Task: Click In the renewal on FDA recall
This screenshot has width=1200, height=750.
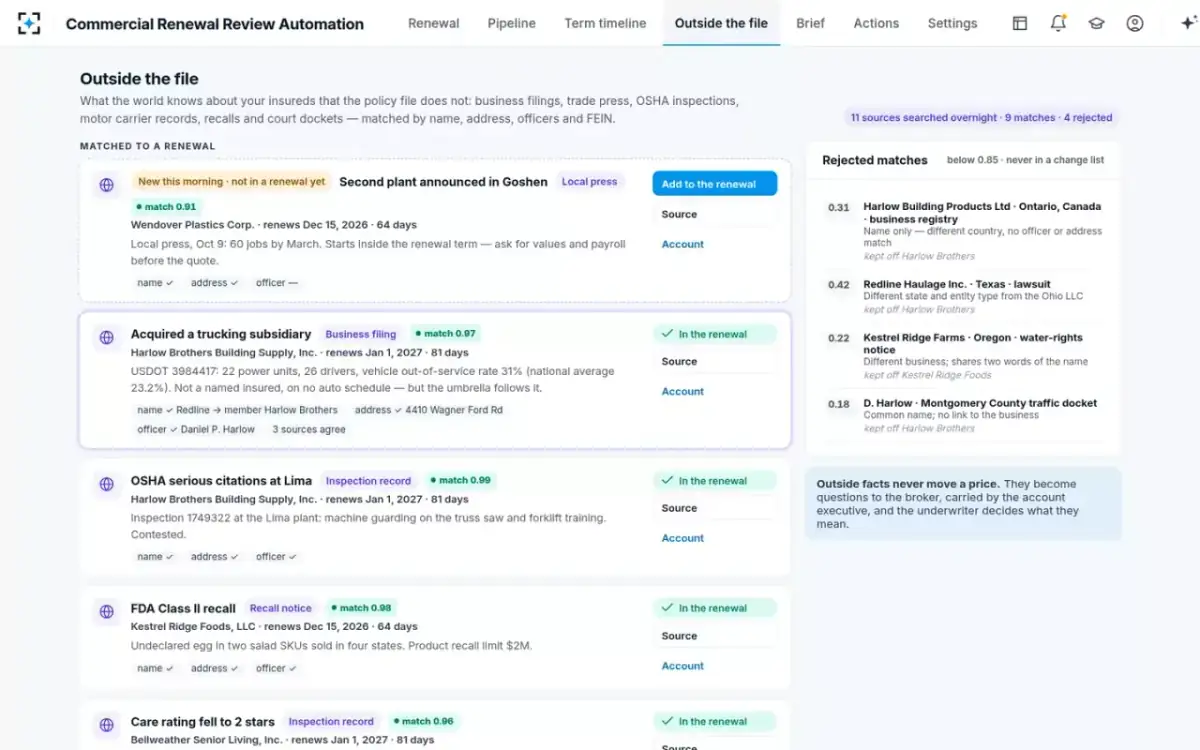Action: [714, 608]
